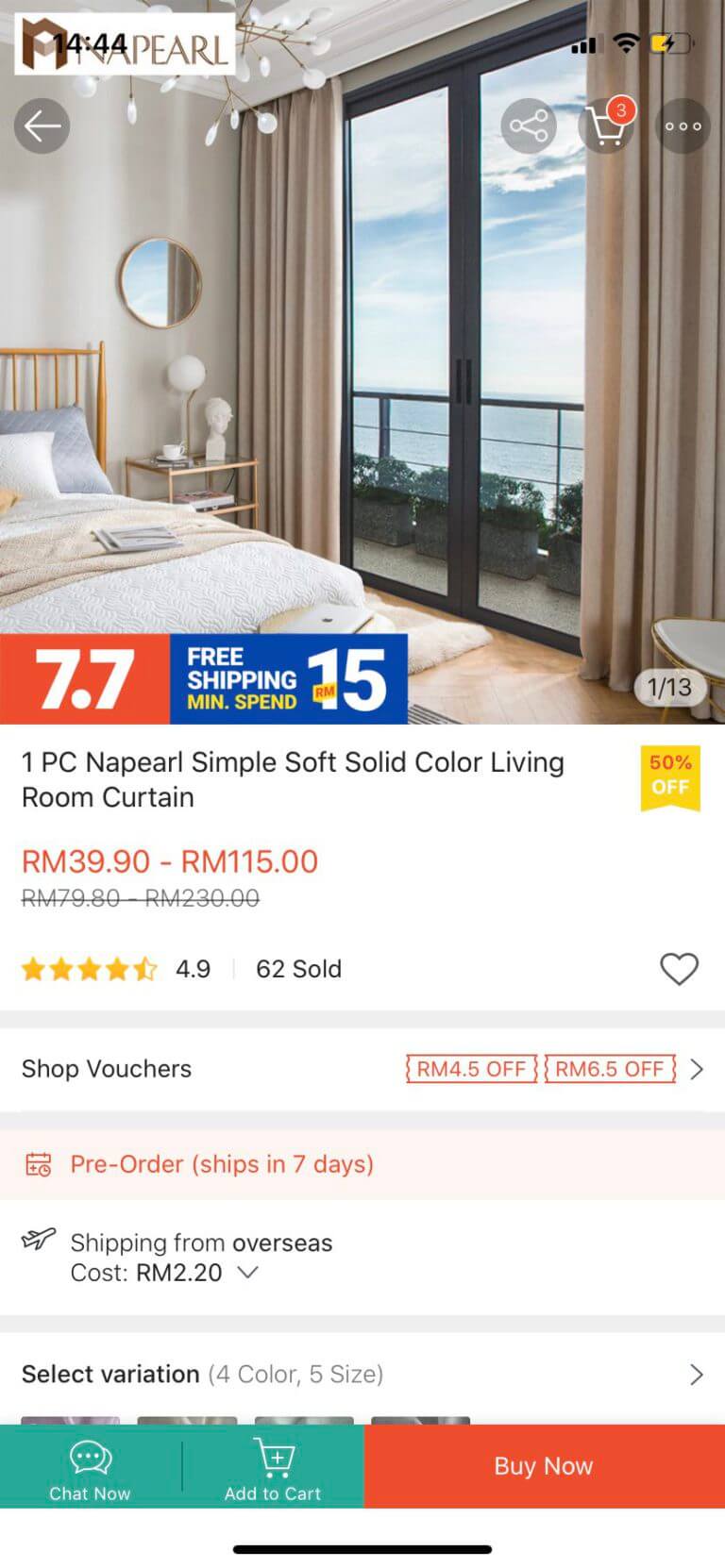This screenshot has height=1568, width=725.
Task: Tap the overseas shipping airplane icon
Action: tap(39, 1239)
